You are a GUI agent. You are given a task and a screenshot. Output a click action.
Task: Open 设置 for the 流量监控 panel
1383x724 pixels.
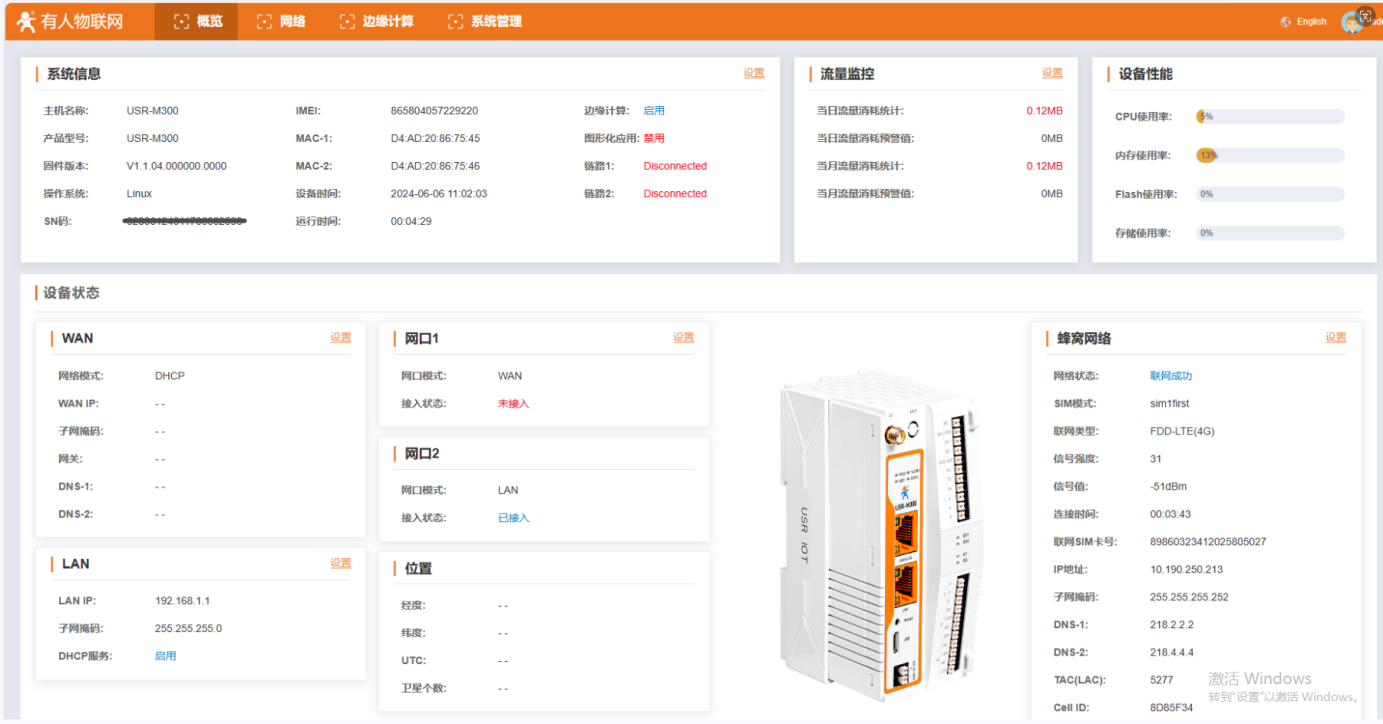(x=1052, y=73)
